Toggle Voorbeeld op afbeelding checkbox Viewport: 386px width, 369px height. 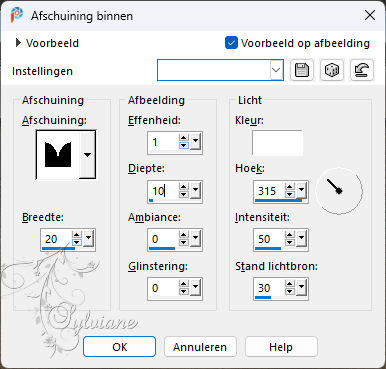coord(231,43)
